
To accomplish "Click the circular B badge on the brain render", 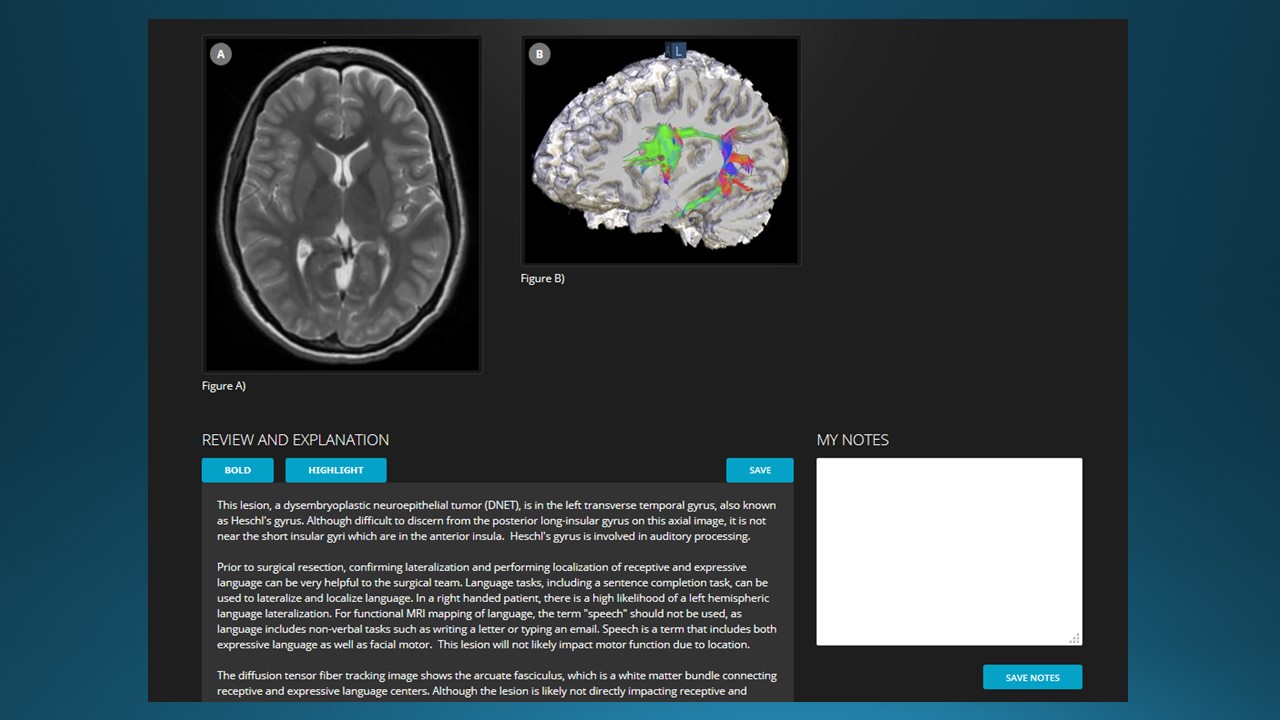I will [539, 54].
